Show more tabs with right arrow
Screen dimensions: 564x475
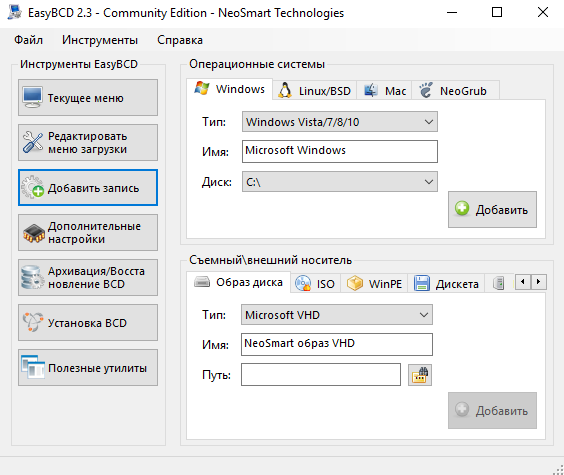[538, 282]
